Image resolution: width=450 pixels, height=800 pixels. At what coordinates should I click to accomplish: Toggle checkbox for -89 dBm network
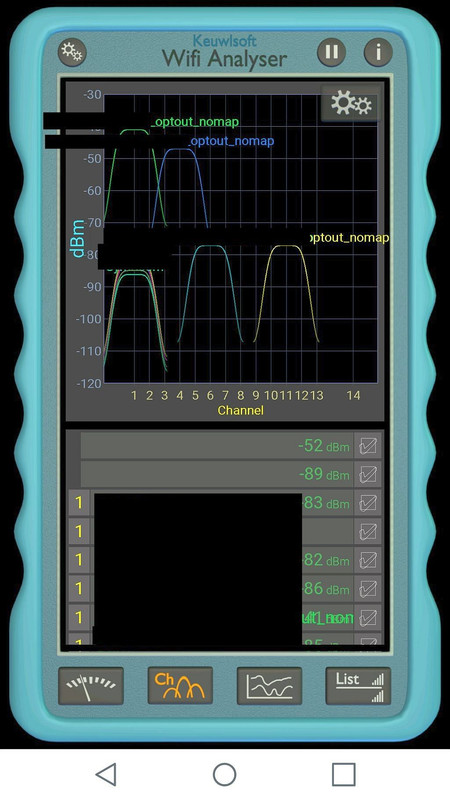tap(368, 474)
